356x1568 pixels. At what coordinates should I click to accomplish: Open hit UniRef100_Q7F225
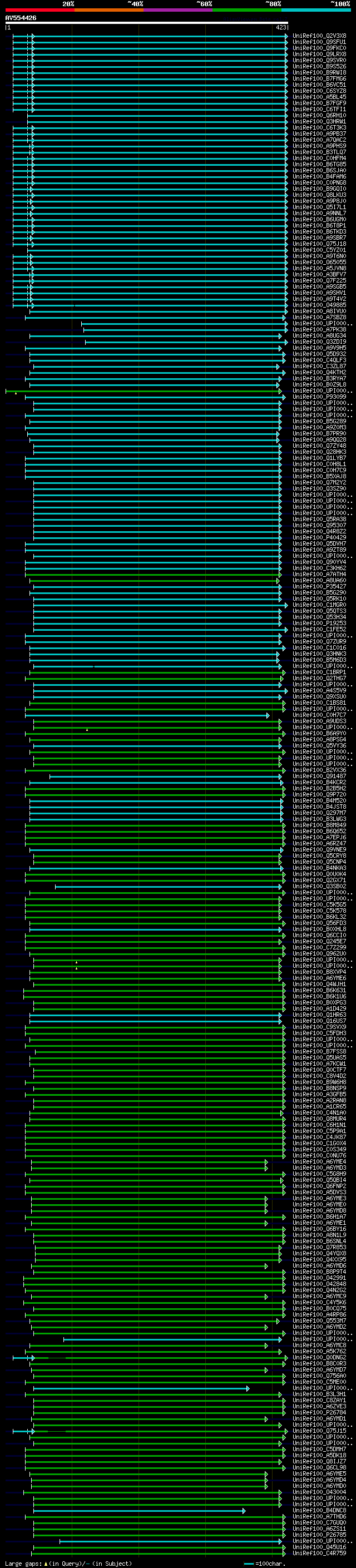click(x=319, y=280)
